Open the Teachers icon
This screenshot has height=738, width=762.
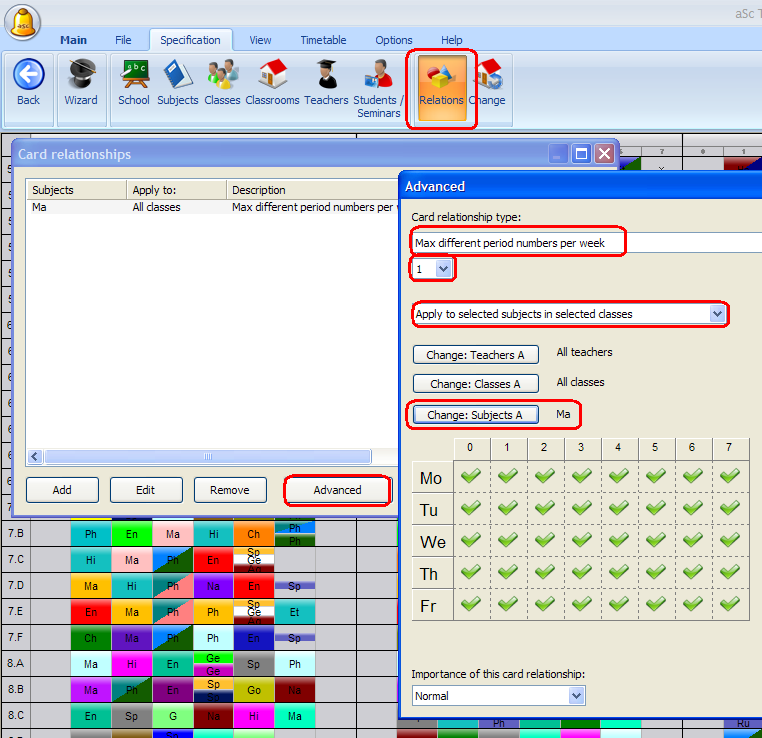point(326,75)
